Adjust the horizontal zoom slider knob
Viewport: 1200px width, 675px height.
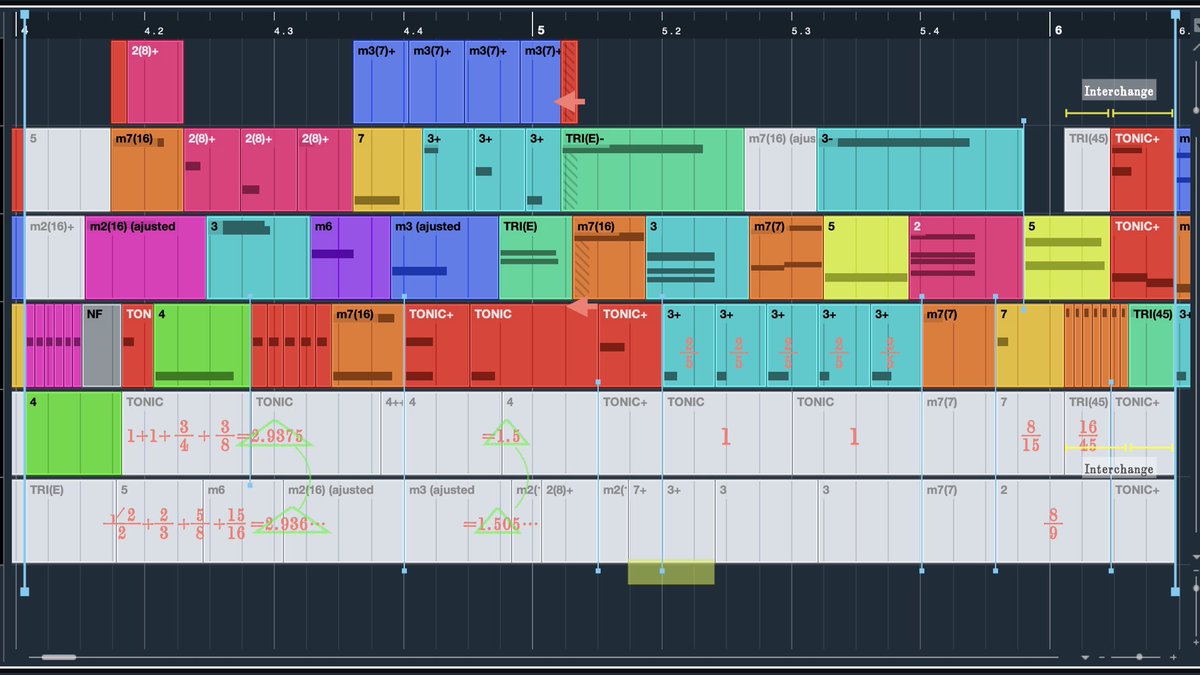tap(1141, 657)
